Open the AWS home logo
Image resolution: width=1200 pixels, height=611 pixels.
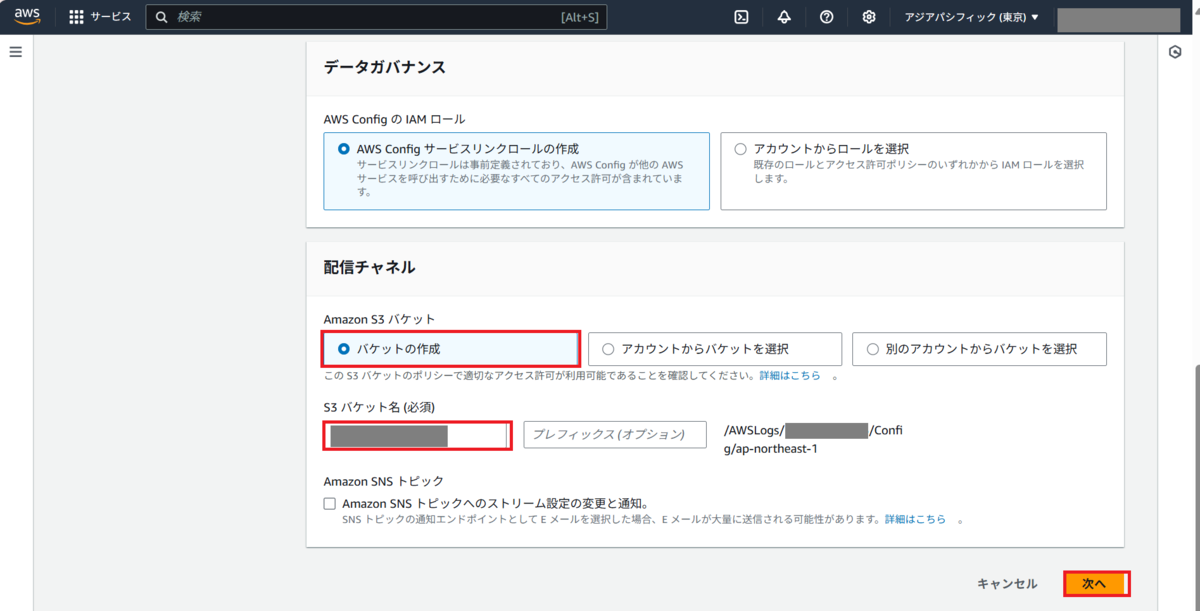pos(26,17)
